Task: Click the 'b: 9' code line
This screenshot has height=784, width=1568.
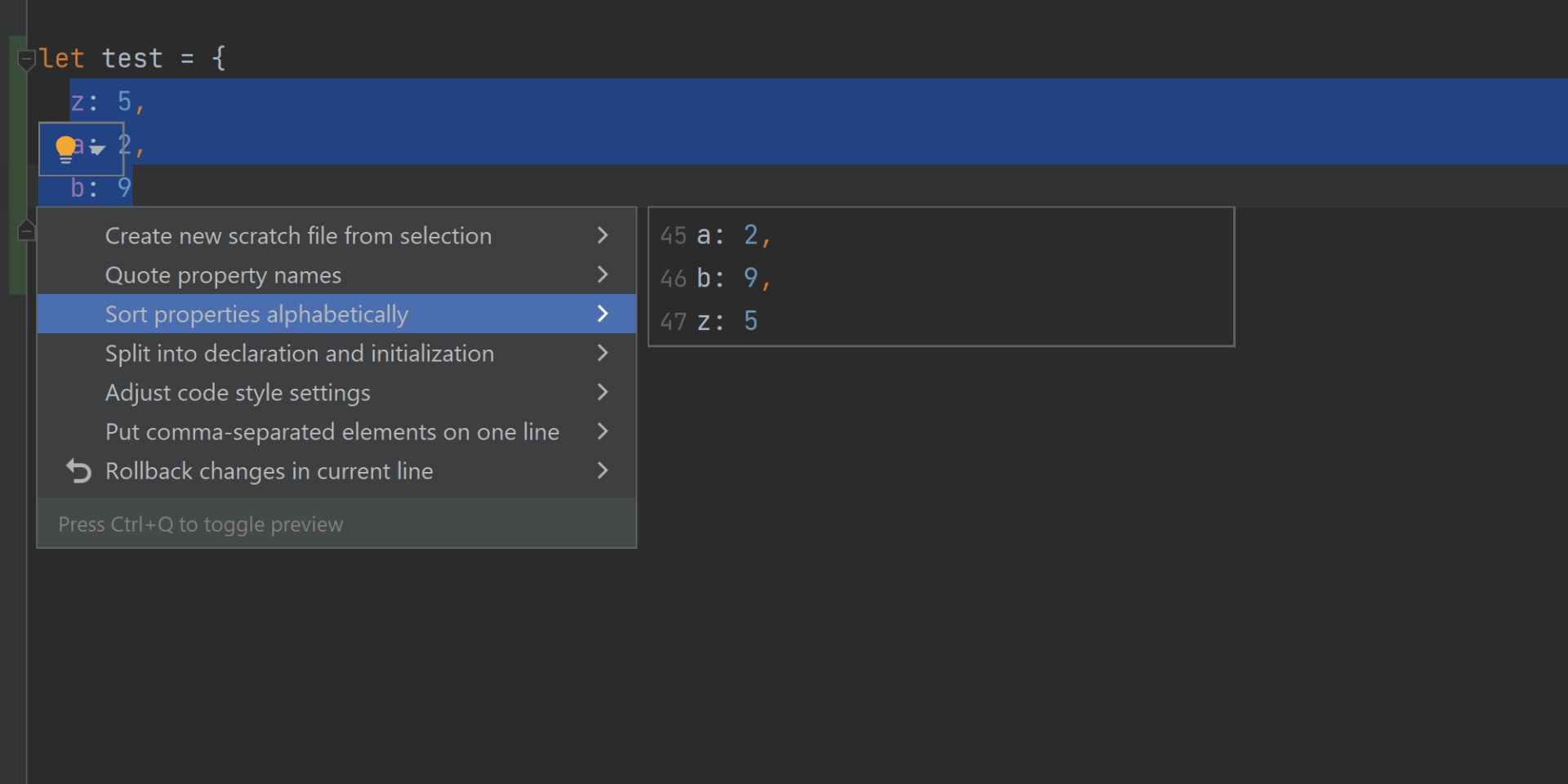Action: (101, 188)
